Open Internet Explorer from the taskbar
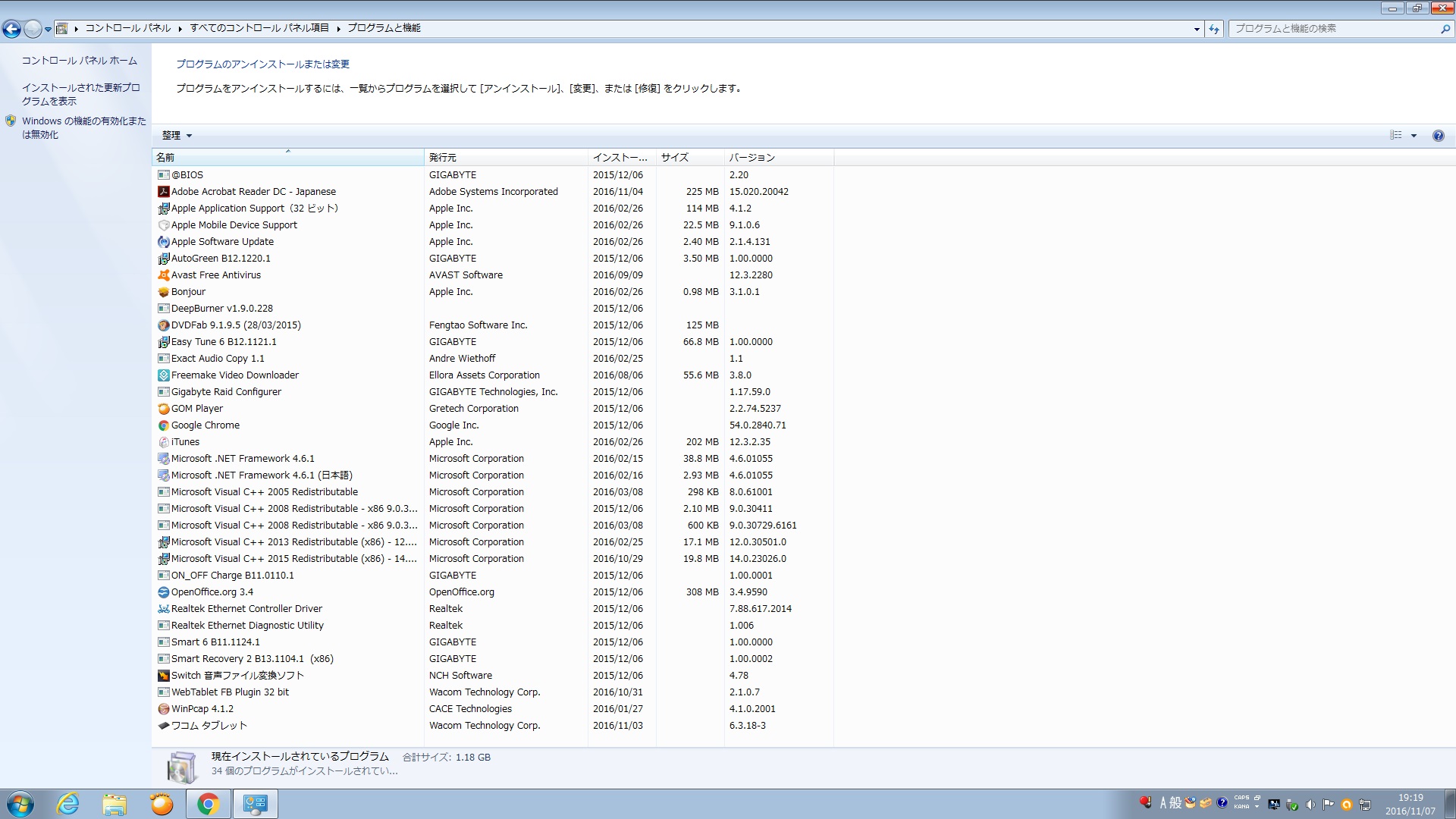The width and height of the screenshot is (1456, 819). (68, 804)
